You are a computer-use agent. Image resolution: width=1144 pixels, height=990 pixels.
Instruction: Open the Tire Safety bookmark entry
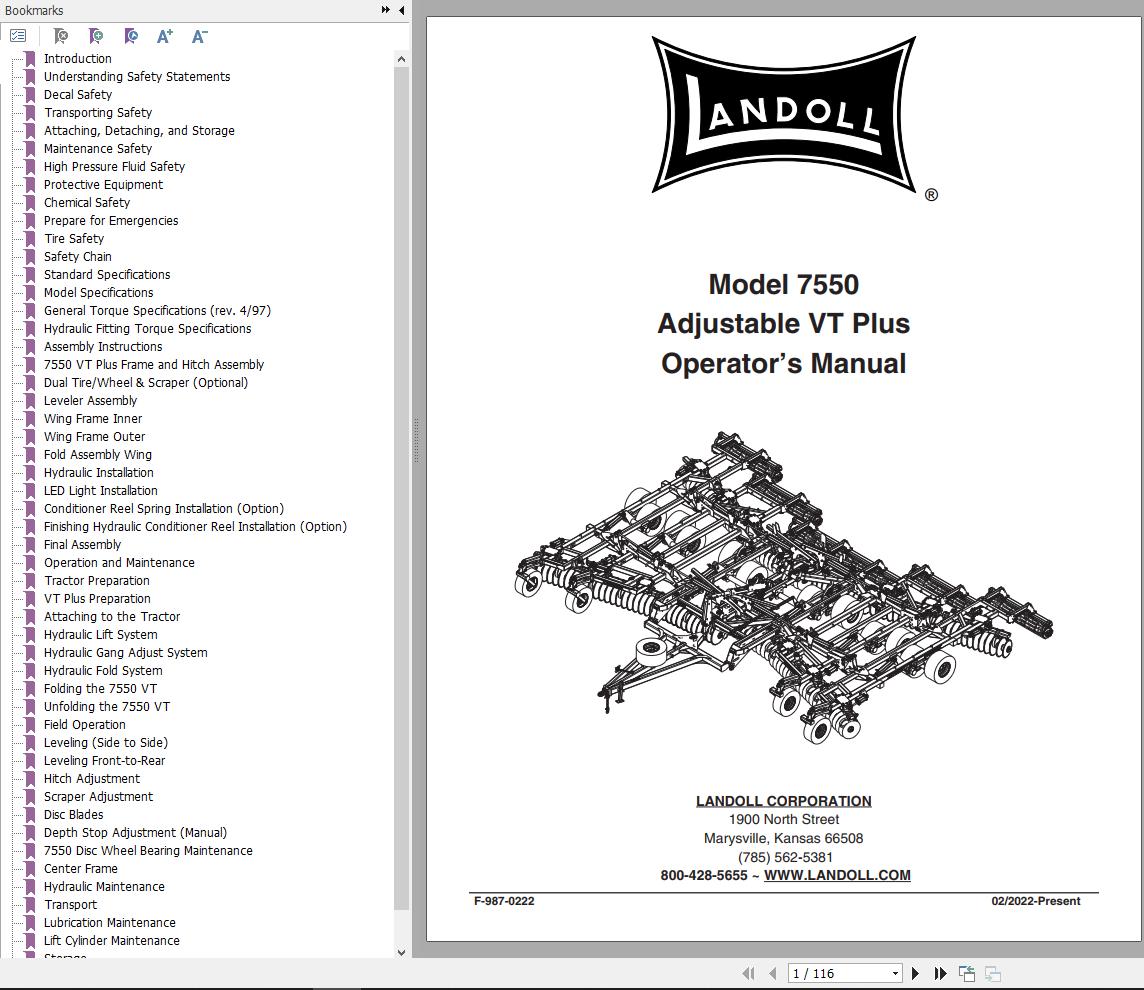click(74, 238)
